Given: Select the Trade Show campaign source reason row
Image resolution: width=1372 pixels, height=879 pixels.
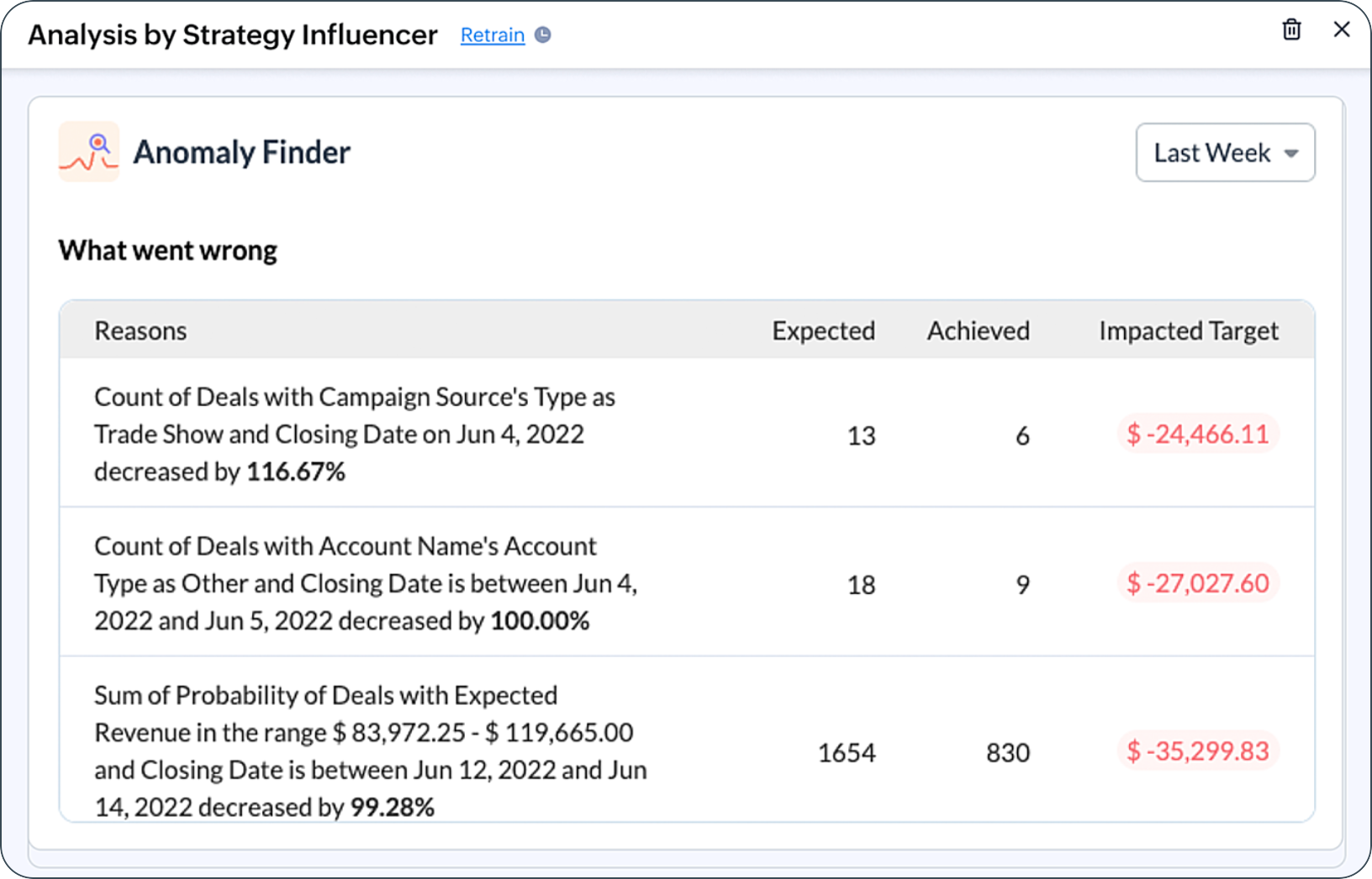Looking at the screenshot, I should tap(354, 434).
